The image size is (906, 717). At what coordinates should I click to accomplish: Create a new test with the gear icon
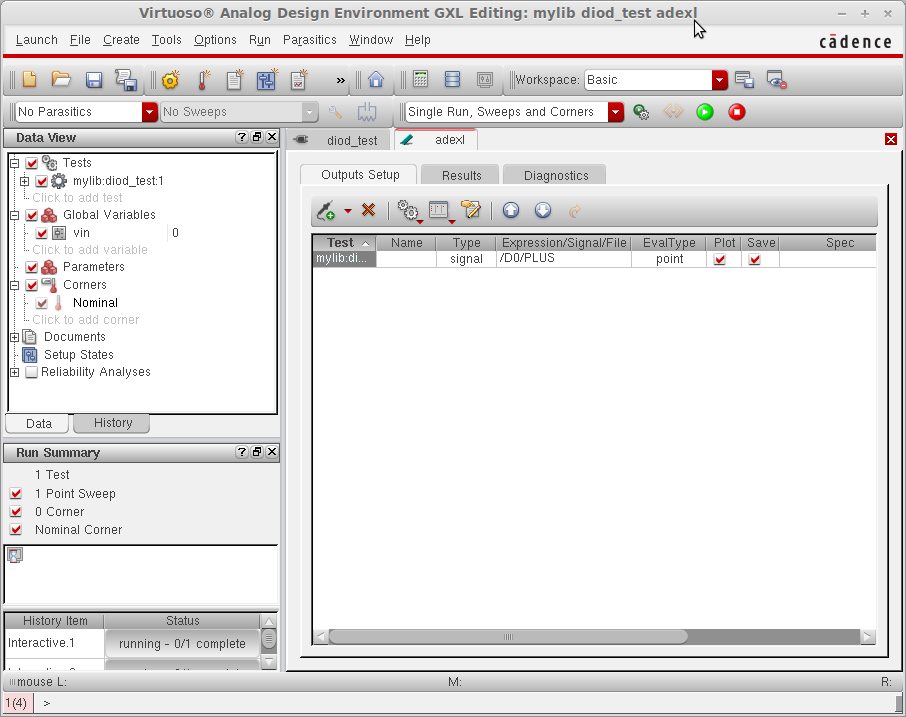171,80
